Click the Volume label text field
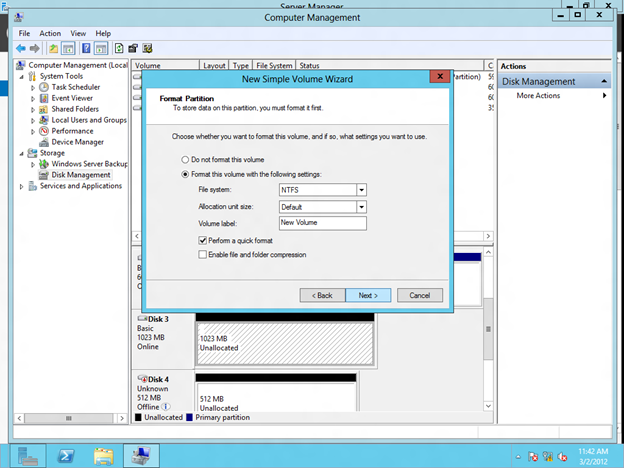 [323, 224]
